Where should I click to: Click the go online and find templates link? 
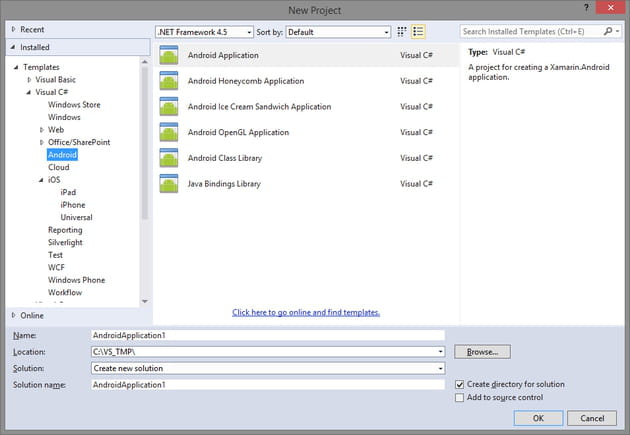[306, 312]
